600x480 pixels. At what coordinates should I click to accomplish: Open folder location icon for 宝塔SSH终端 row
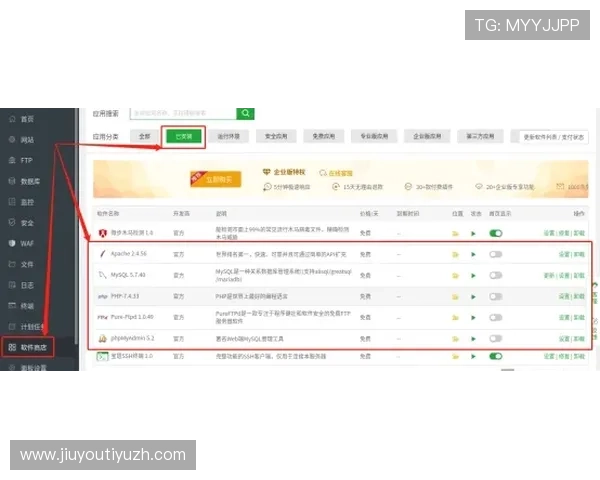tap(455, 357)
